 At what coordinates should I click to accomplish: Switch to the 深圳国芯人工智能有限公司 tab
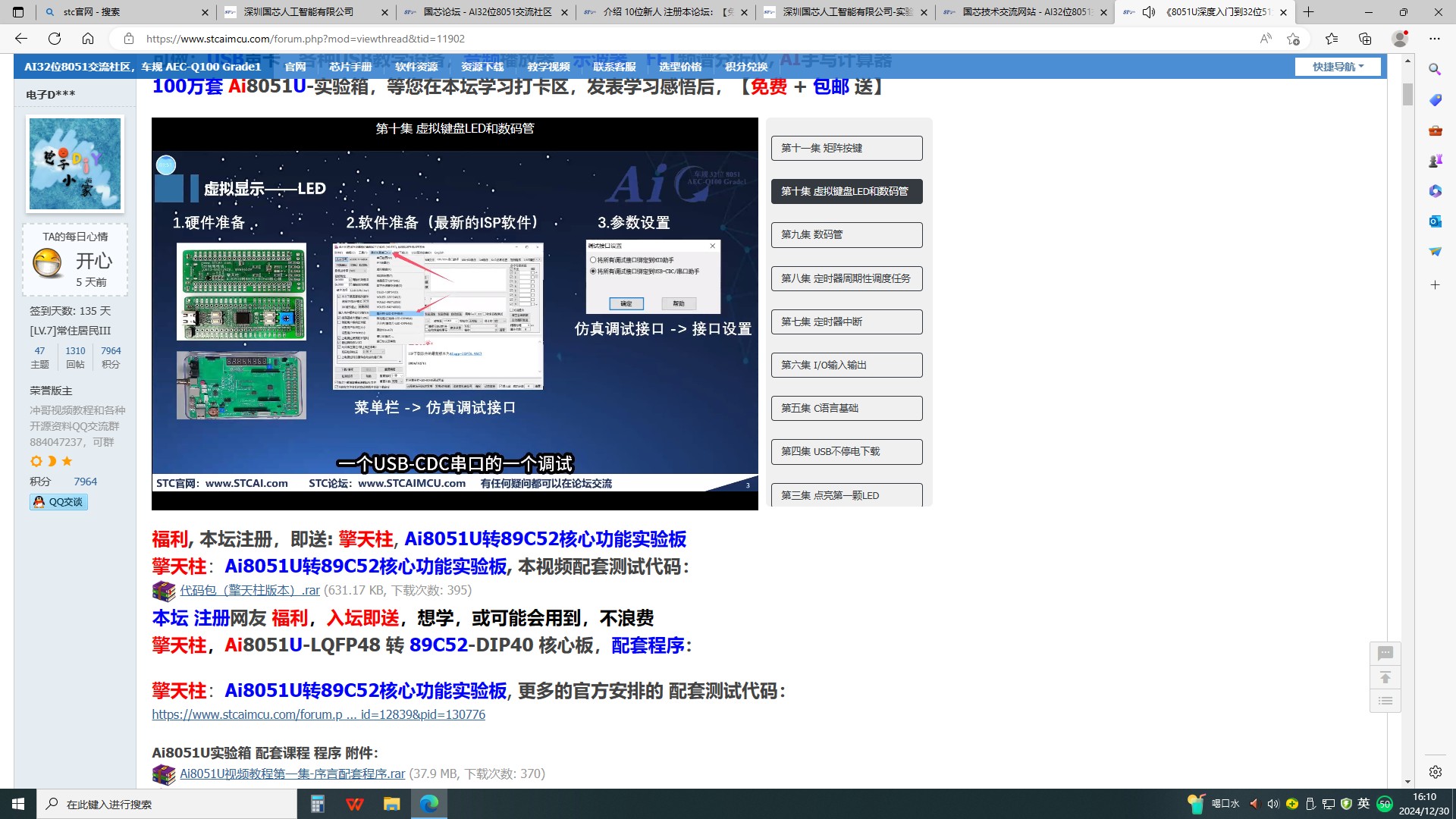click(x=306, y=12)
